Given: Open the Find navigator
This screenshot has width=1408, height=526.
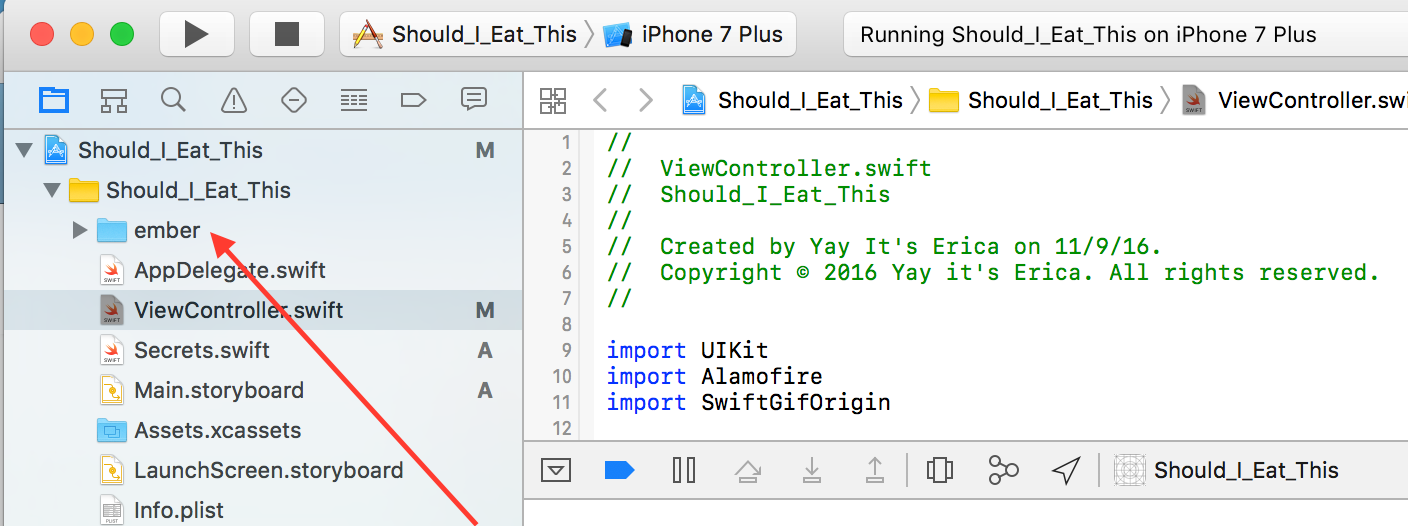Looking at the screenshot, I should coord(173,100).
